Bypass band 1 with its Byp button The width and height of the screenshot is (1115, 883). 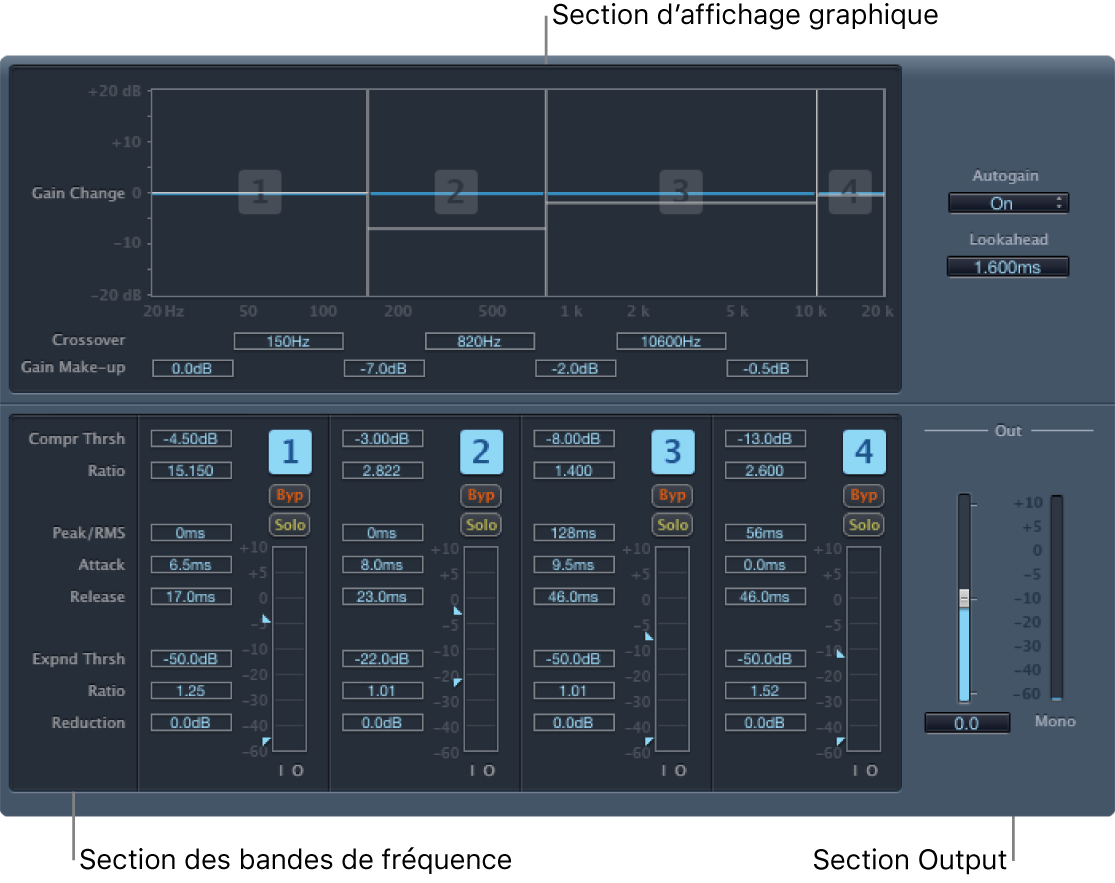click(x=290, y=495)
